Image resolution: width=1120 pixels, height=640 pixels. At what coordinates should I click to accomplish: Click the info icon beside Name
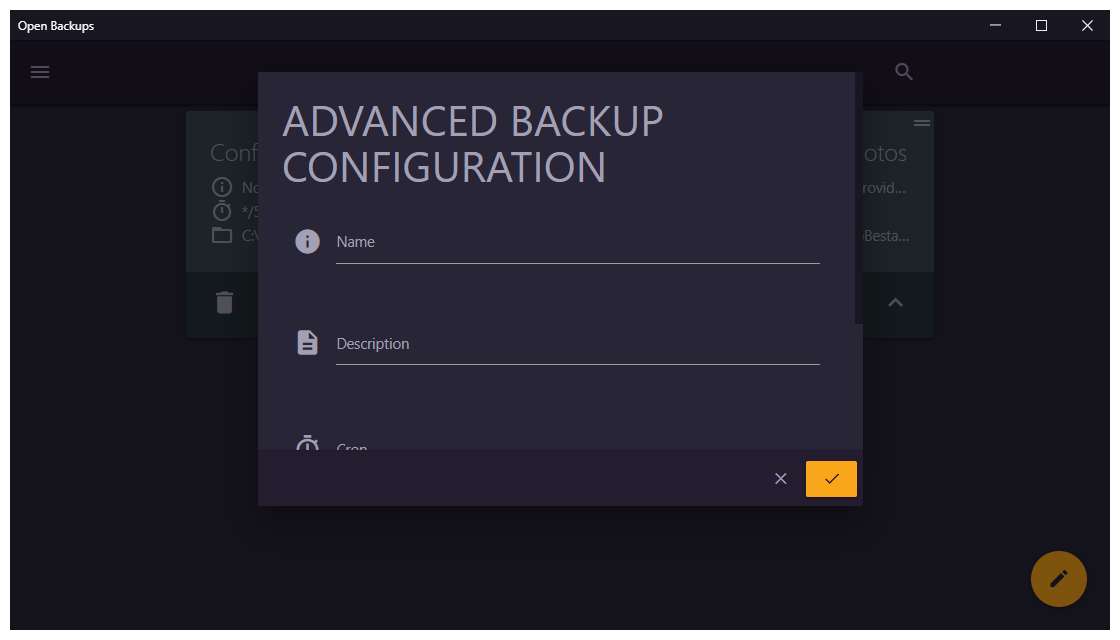pyautogui.click(x=307, y=241)
